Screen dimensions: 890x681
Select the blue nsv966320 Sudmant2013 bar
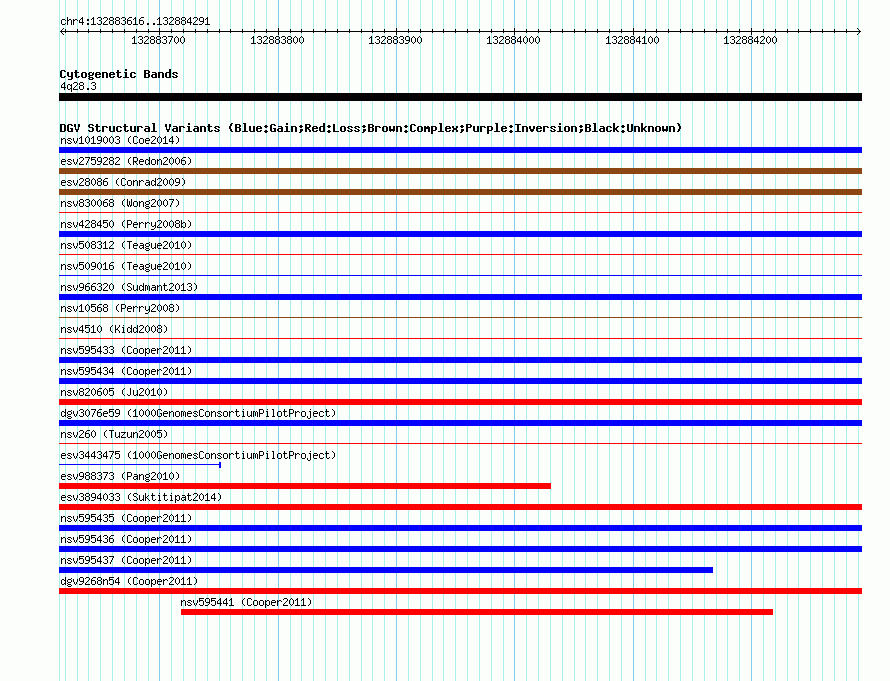[x=460, y=297]
